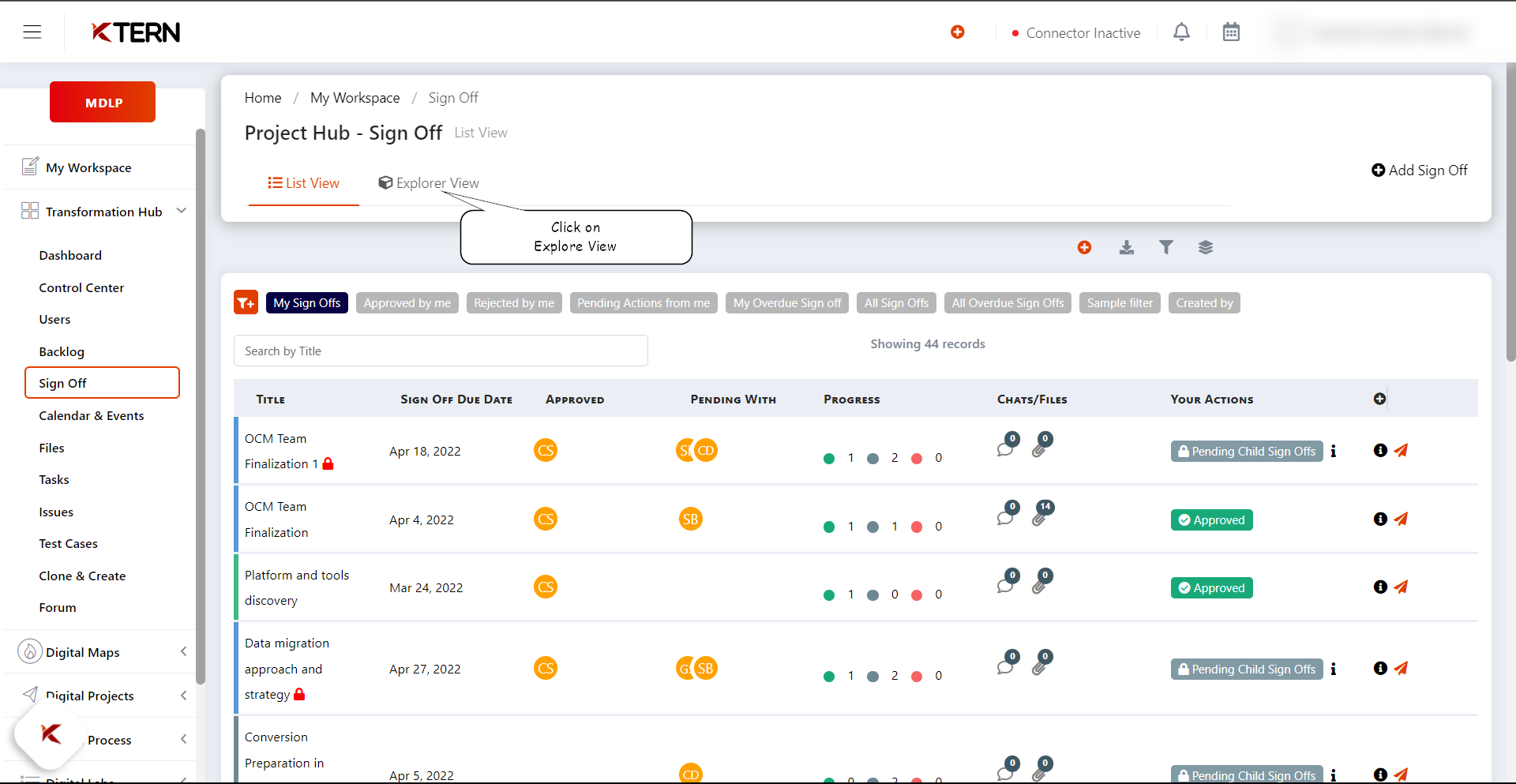Open the hamburger navigation menu

click(x=32, y=32)
